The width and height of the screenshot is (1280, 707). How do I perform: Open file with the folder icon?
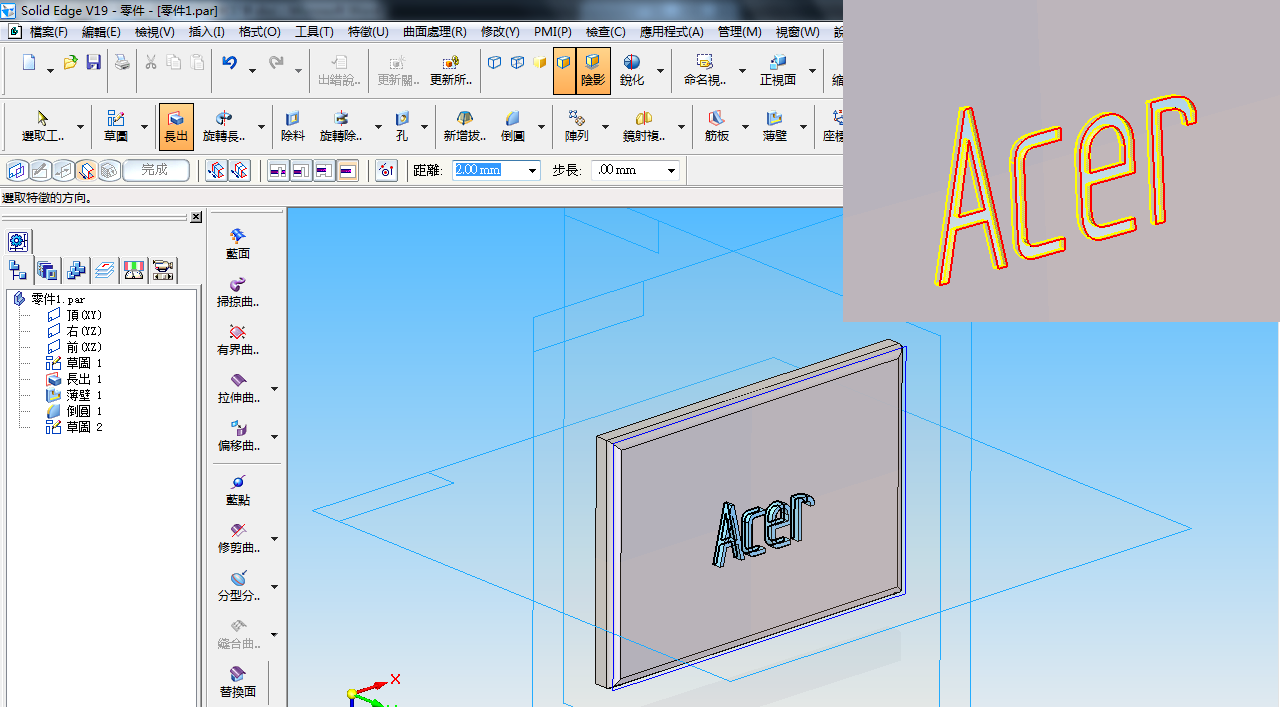(x=70, y=63)
